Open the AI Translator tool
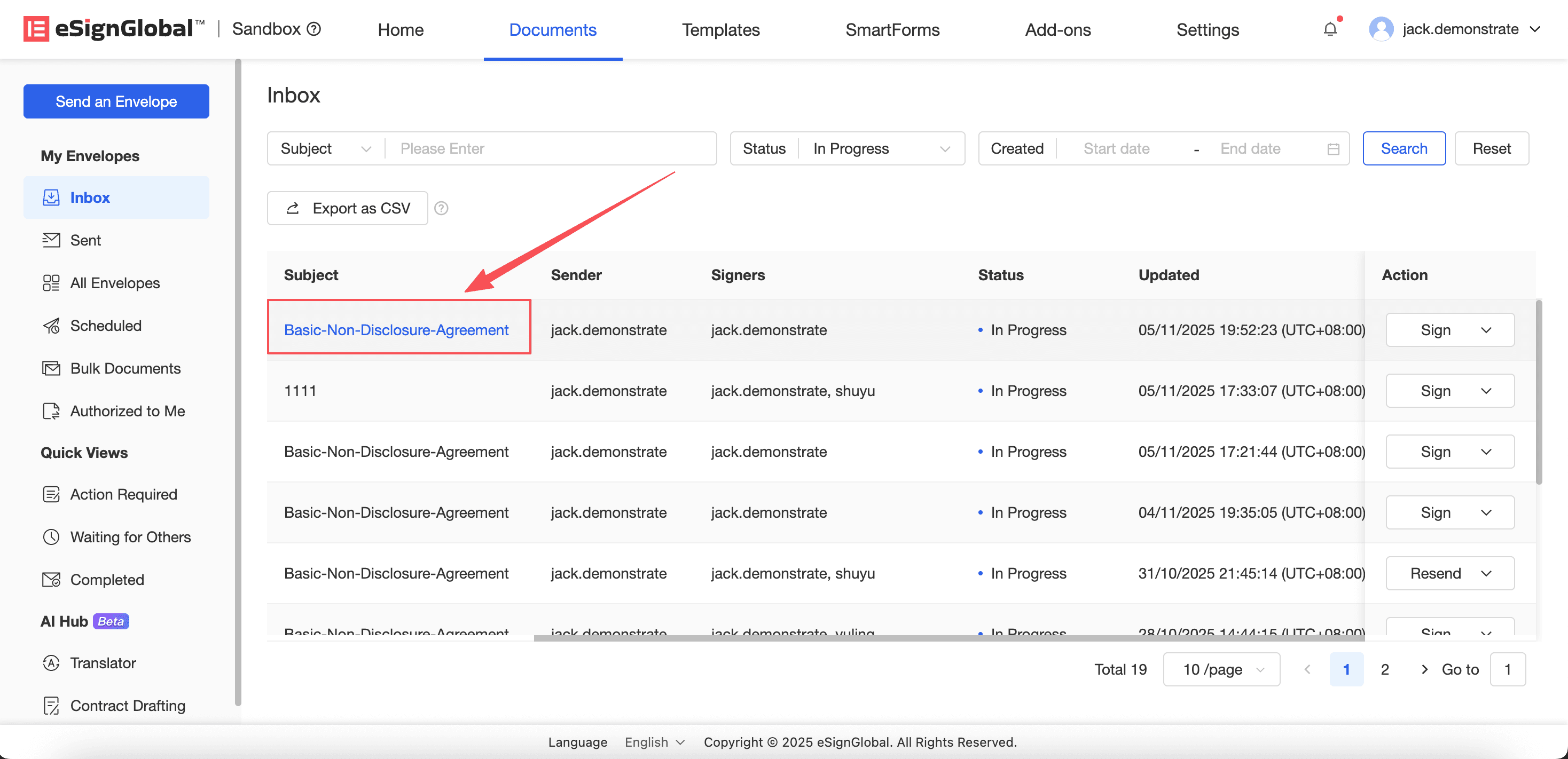The image size is (1568, 759). coord(102,662)
